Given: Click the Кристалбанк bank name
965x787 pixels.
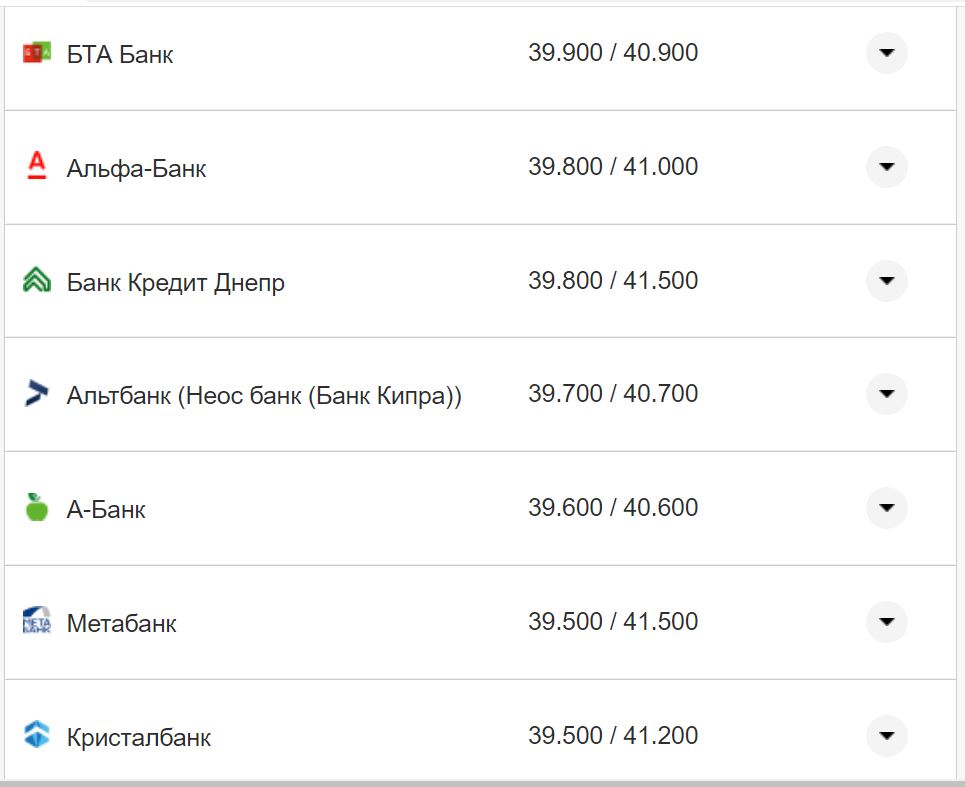Looking at the screenshot, I should [138, 738].
